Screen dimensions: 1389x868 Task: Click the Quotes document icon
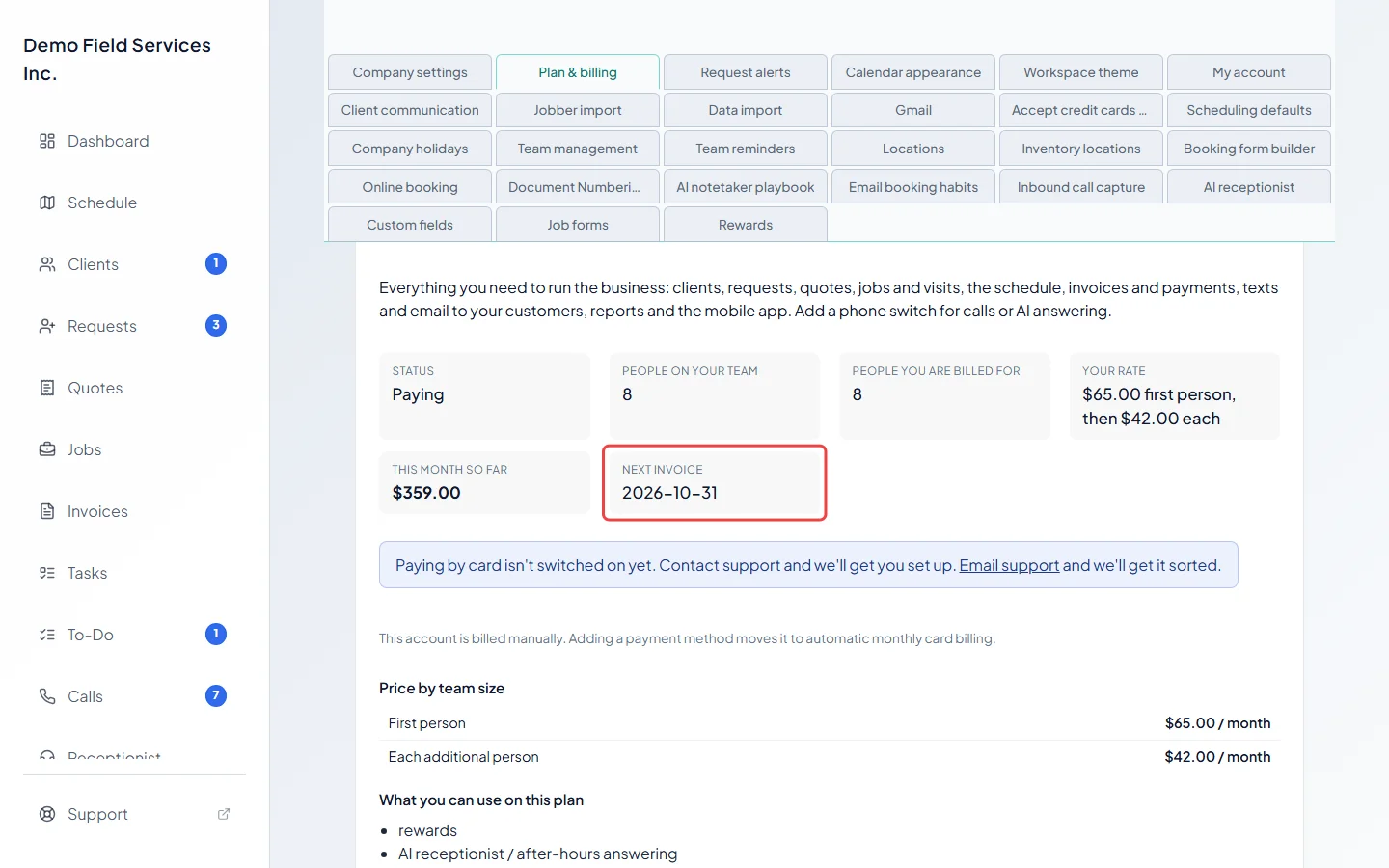[x=47, y=388]
